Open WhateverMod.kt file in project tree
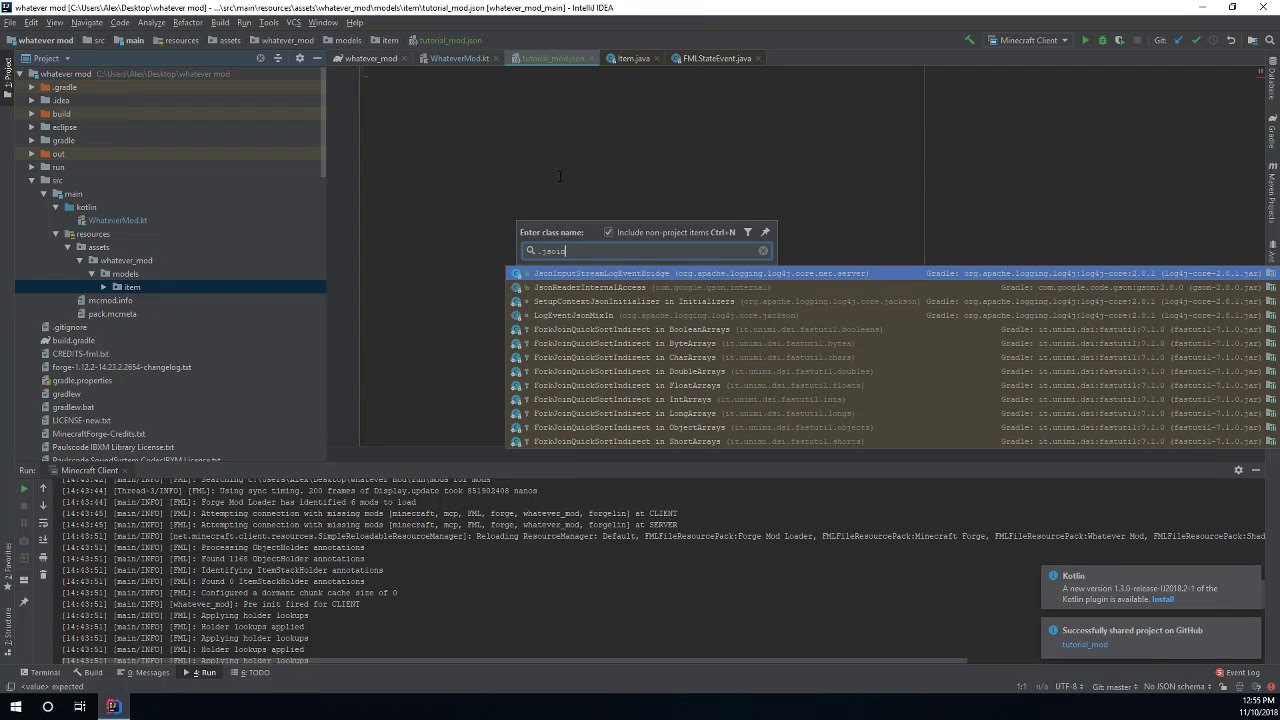1280x720 pixels. 117,220
